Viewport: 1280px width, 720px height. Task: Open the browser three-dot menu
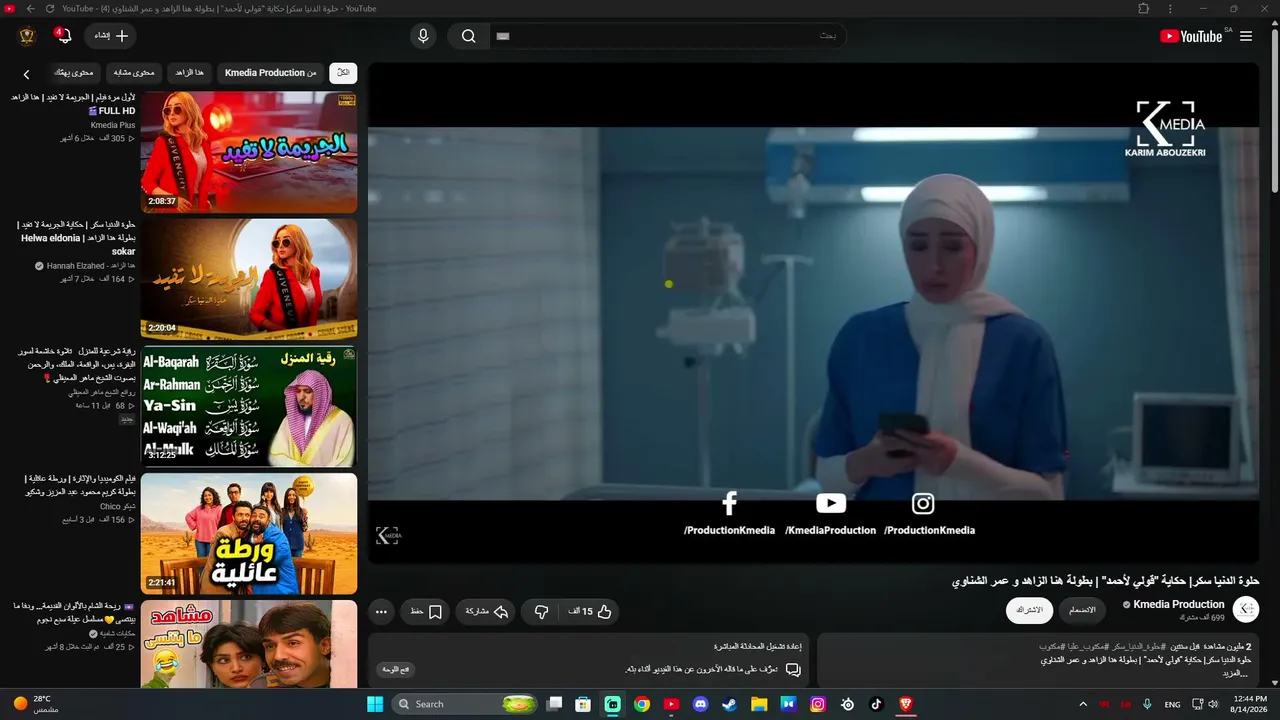[x=1170, y=9]
